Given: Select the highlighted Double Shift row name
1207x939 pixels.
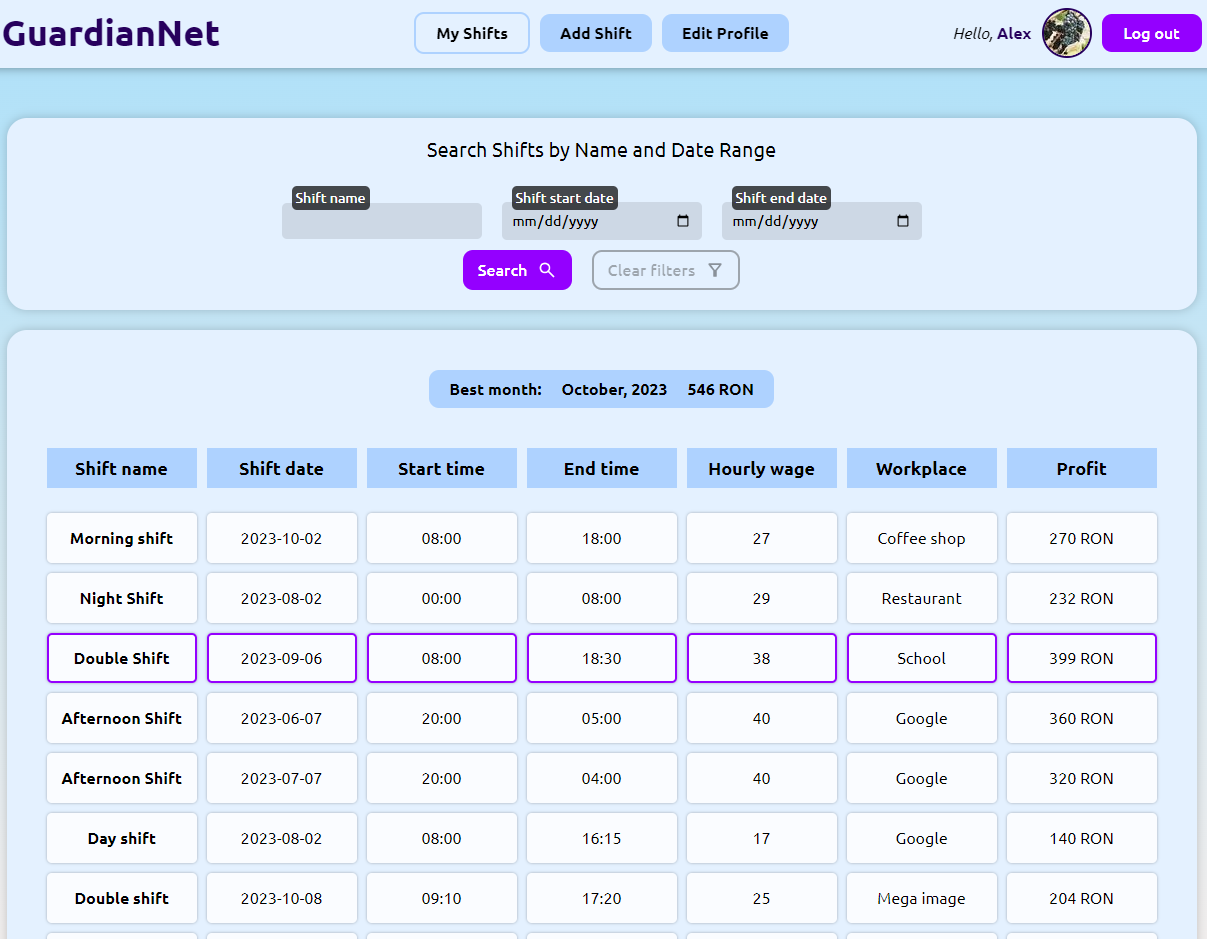Looking at the screenshot, I should pyautogui.click(x=121, y=658).
